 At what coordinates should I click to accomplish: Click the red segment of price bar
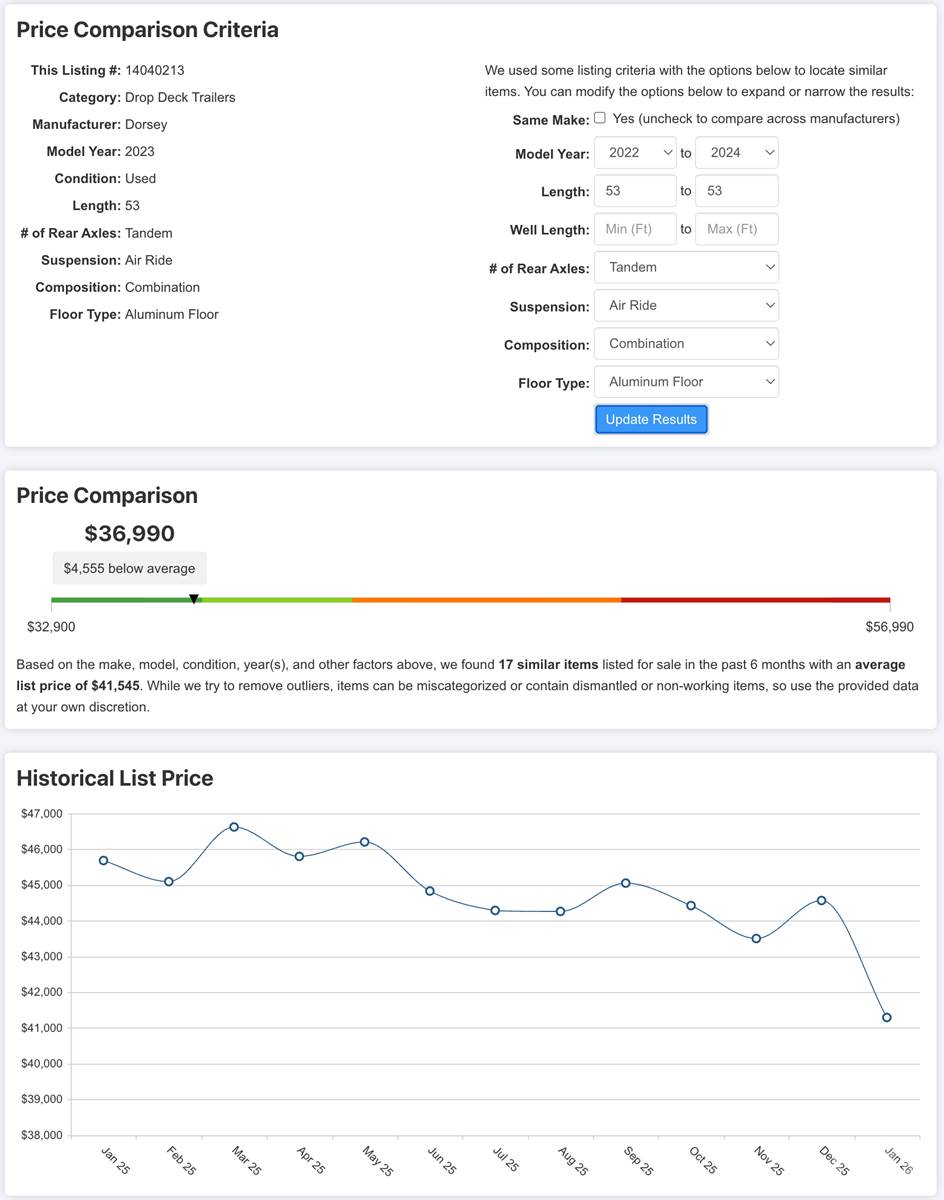click(755, 600)
